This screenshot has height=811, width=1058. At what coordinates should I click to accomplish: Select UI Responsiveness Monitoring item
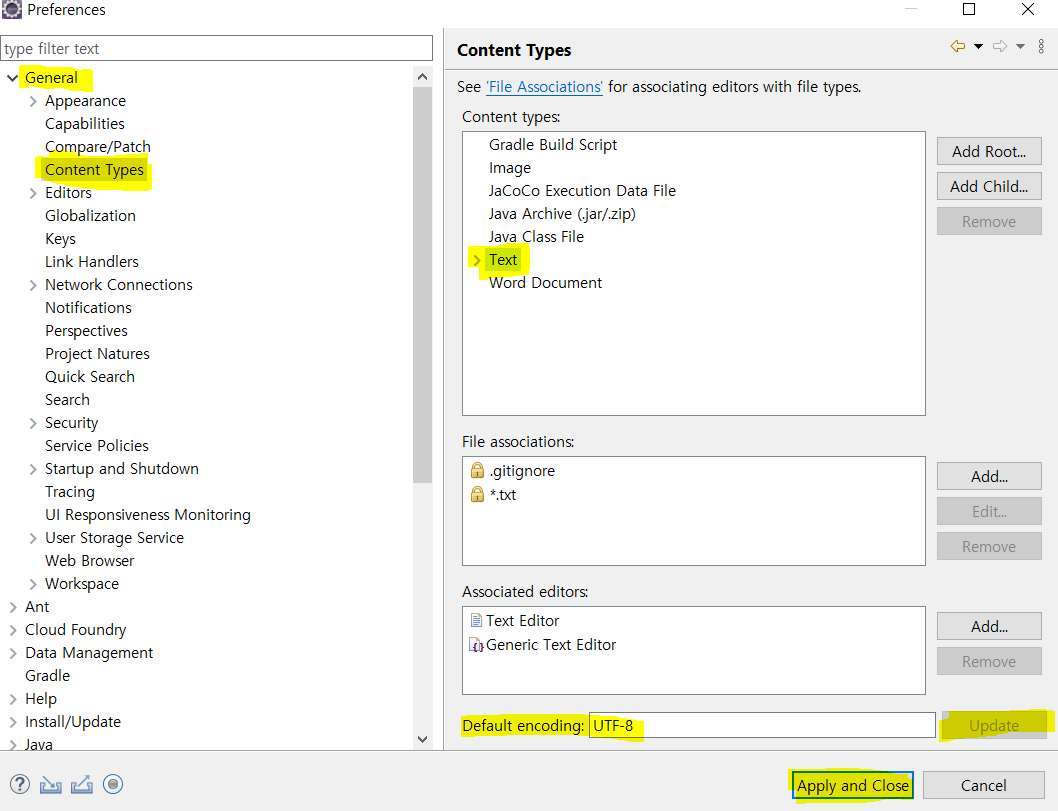tap(148, 515)
